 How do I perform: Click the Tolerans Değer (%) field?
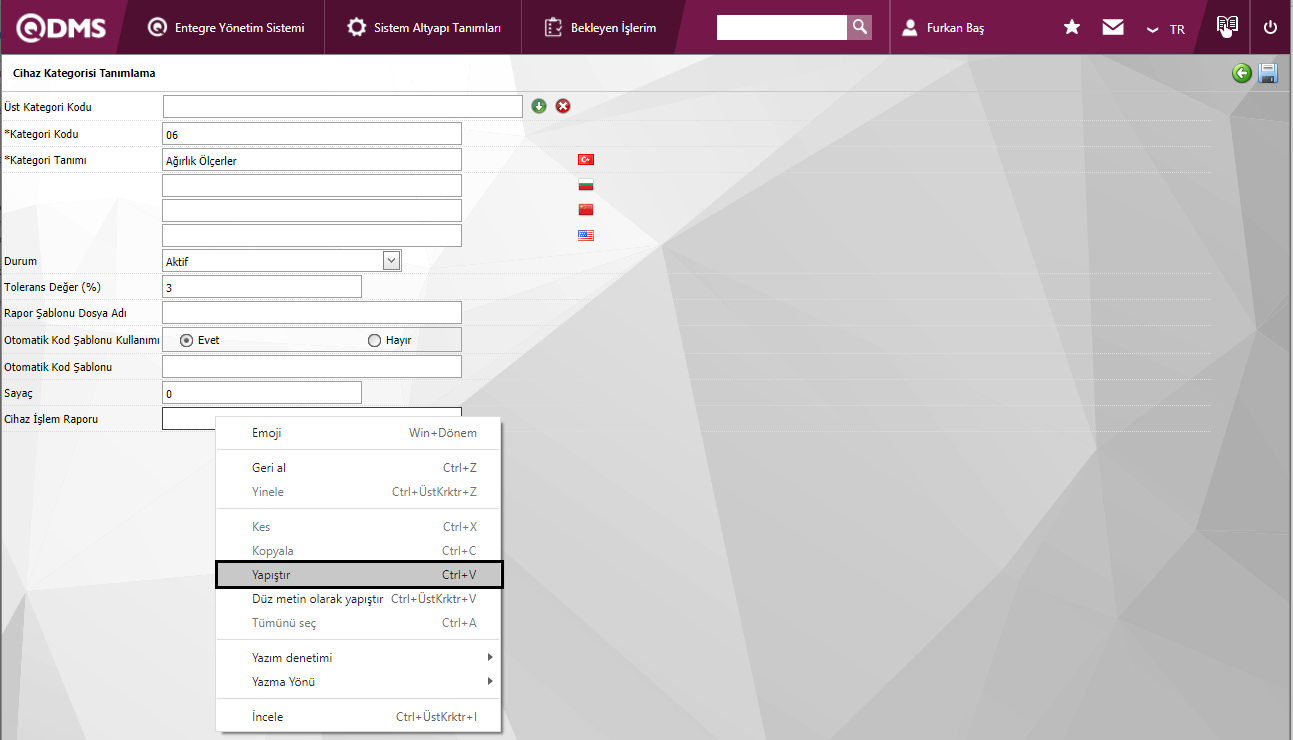[262, 287]
